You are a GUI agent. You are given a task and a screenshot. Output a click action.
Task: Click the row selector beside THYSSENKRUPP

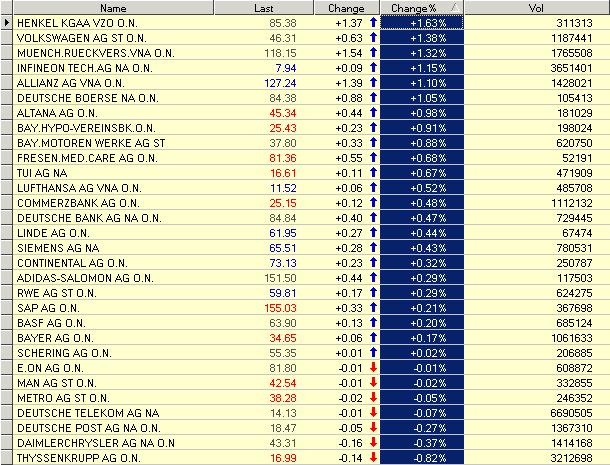7,458
